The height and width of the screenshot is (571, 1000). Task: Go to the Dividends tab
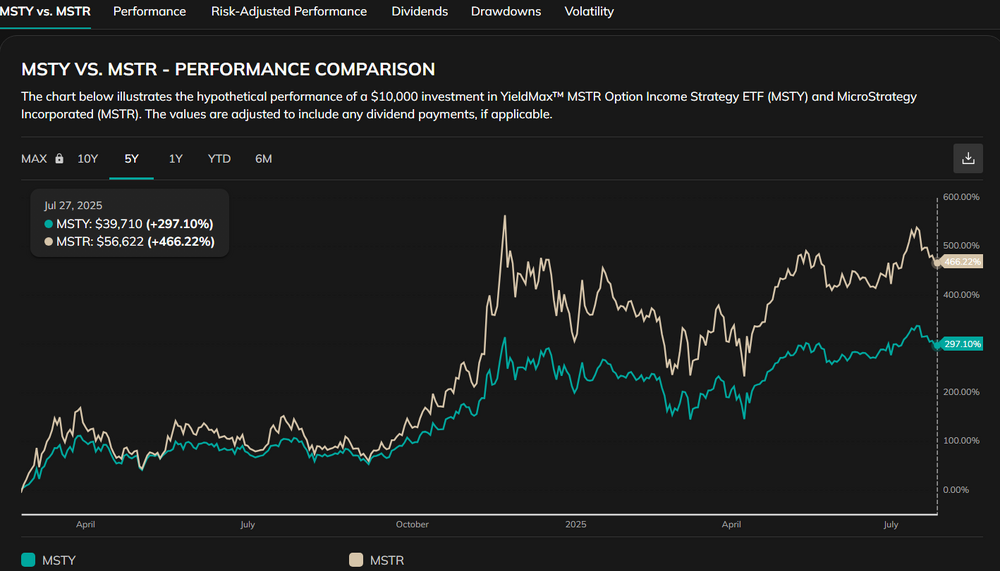[418, 12]
